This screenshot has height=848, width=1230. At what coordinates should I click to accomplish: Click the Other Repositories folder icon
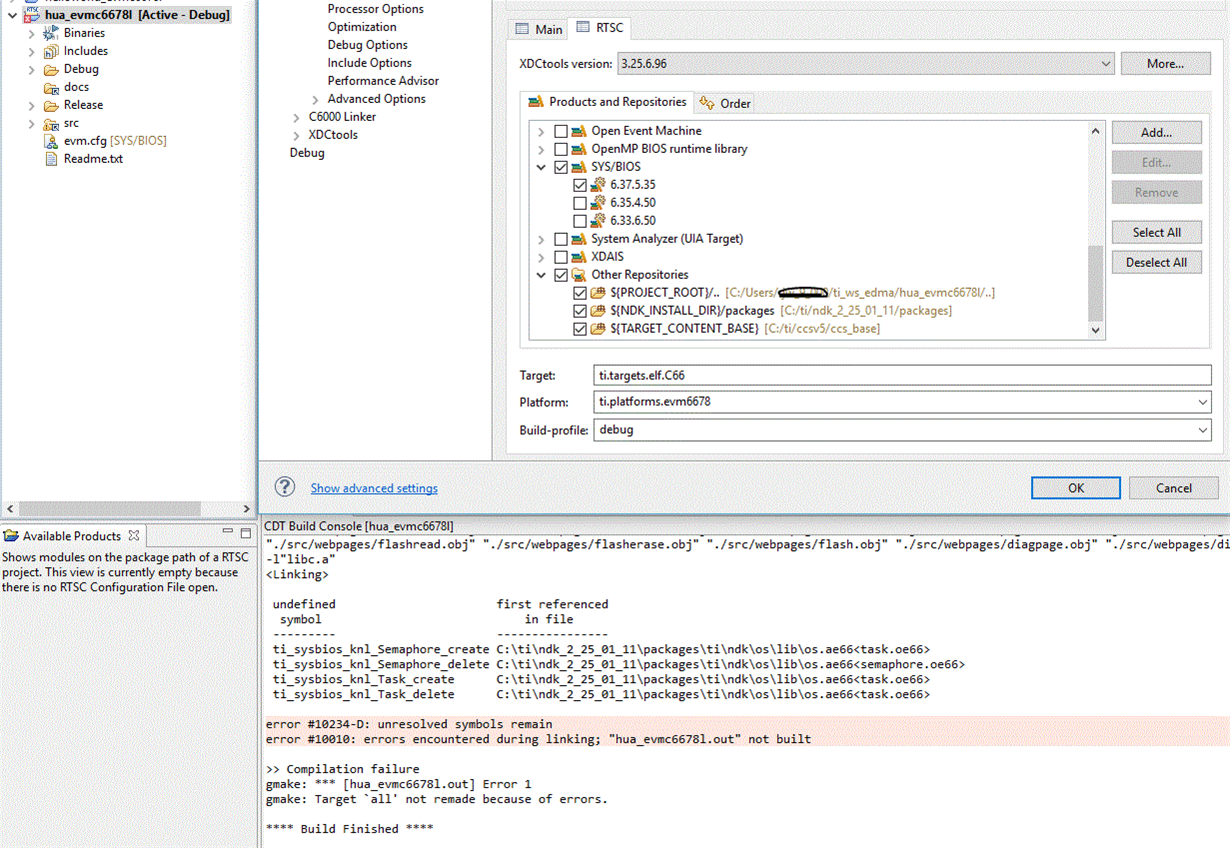[578, 275]
